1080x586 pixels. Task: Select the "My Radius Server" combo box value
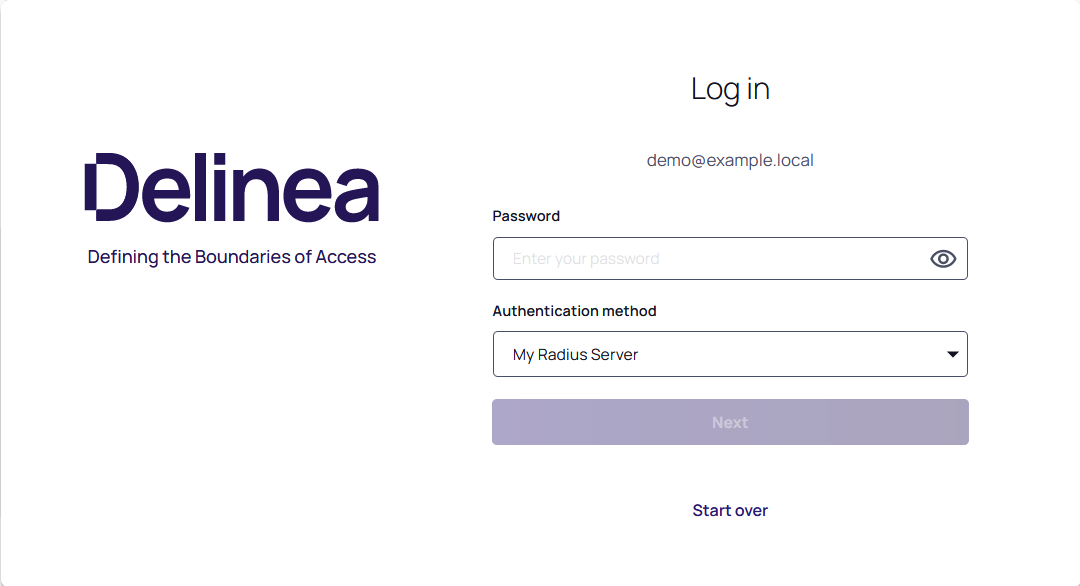coord(576,355)
